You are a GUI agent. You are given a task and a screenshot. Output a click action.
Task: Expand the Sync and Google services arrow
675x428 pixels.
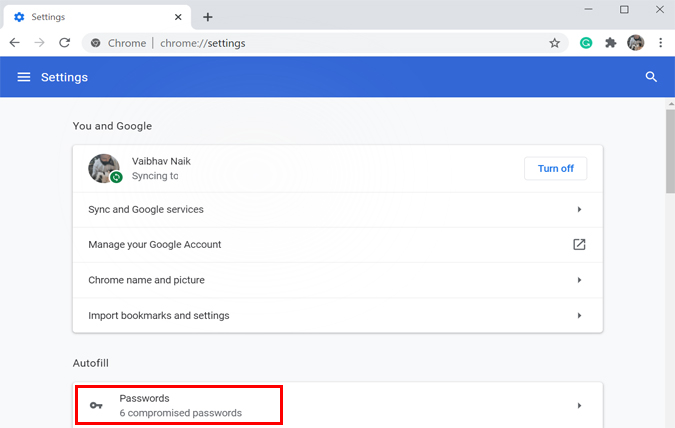point(579,209)
